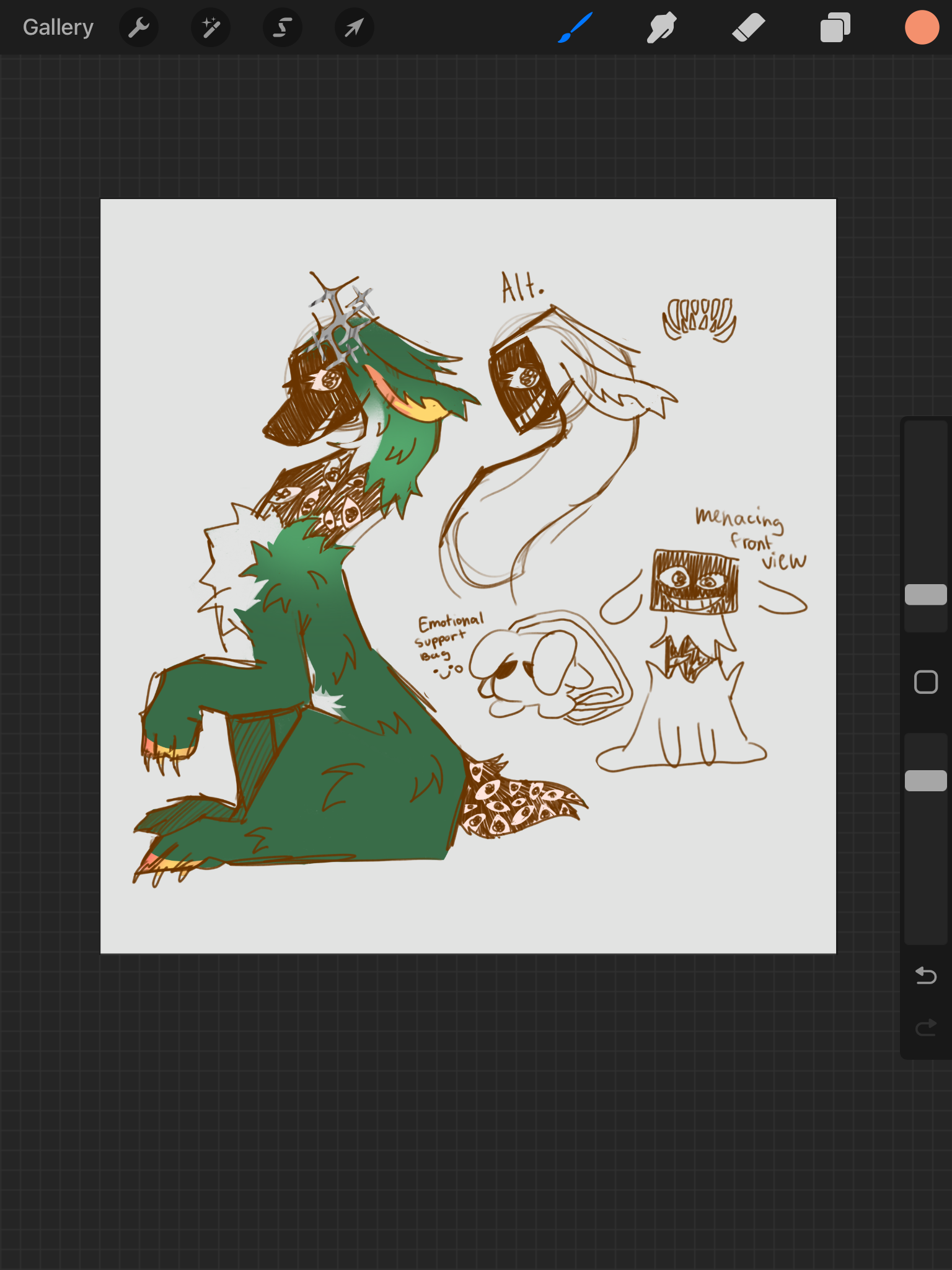952x1270 pixels.
Task: Click the brush opacity slider handle
Action: click(x=925, y=781)
